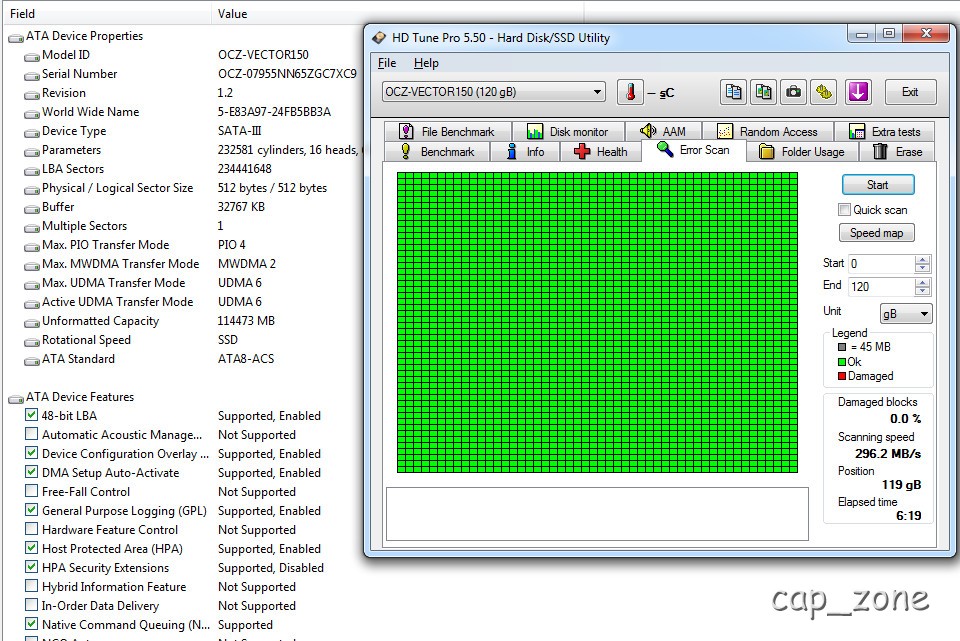Select the Unformatted Capacity row
960x641 pixels.
(x=184, y=321)
